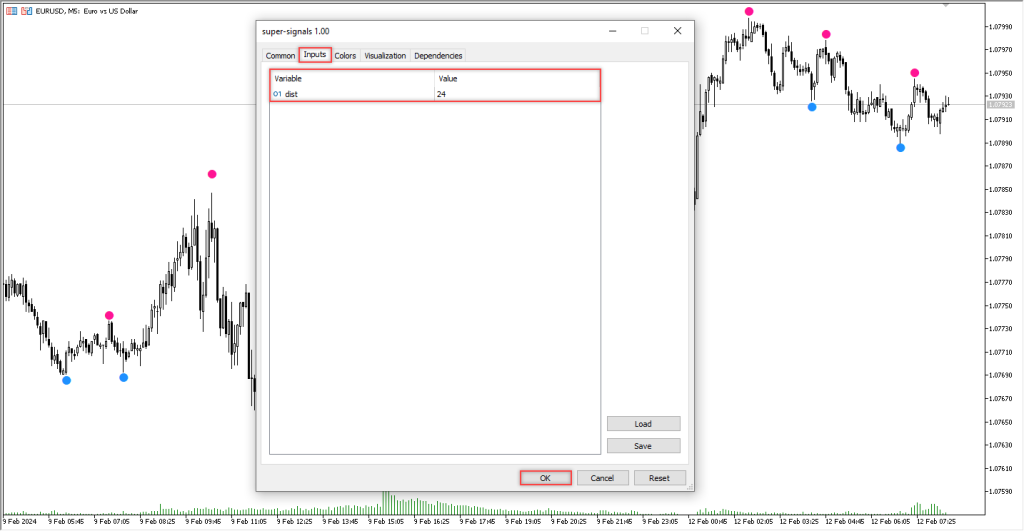Viewport: 1024px width, 531px height.
Task: Open the Visualization tab
Action: coord(385,56)
